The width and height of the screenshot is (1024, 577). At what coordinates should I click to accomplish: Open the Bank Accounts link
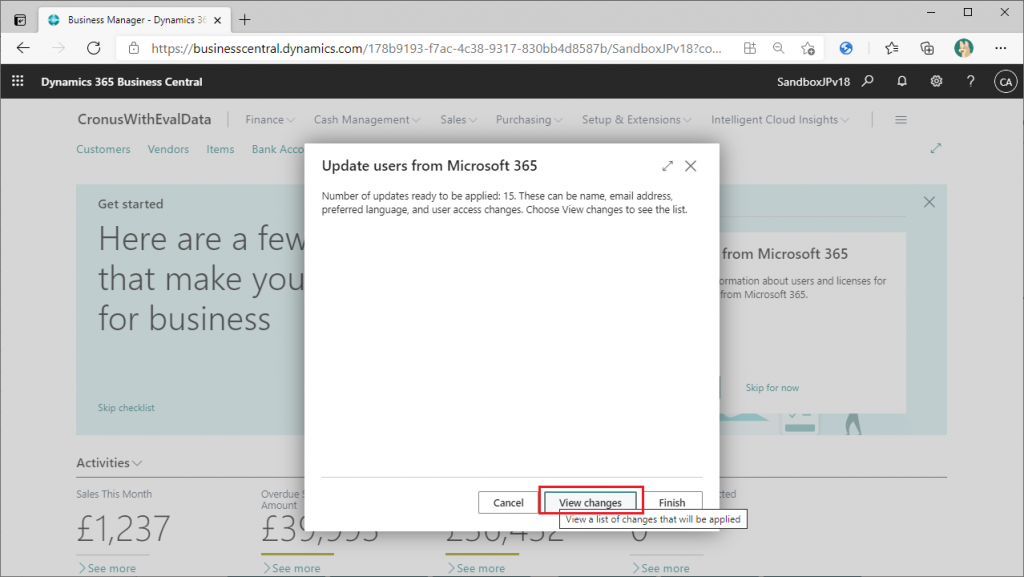coord(278,149)
